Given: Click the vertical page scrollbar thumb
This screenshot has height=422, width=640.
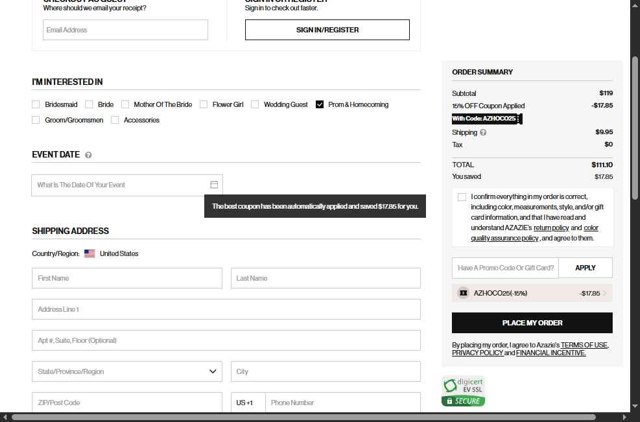Looking at the screenshot, I should click(635, 129).
